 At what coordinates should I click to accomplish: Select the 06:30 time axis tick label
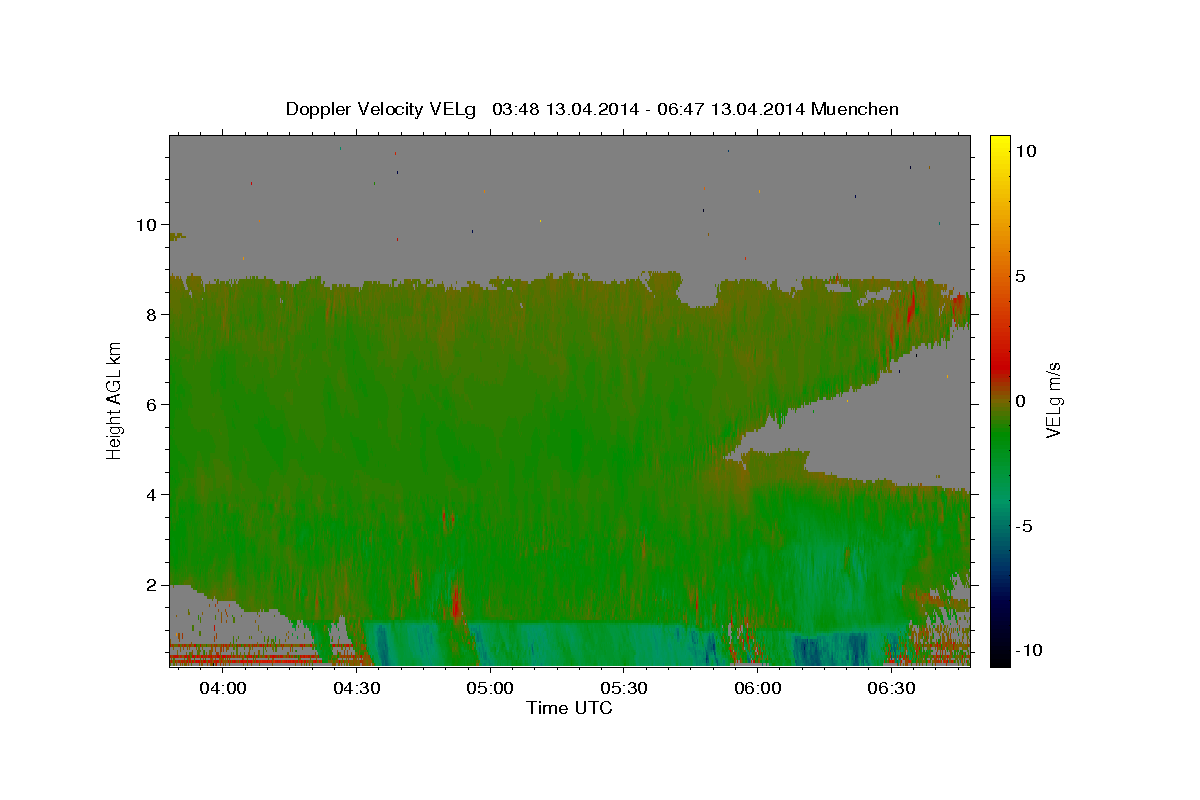891,689
